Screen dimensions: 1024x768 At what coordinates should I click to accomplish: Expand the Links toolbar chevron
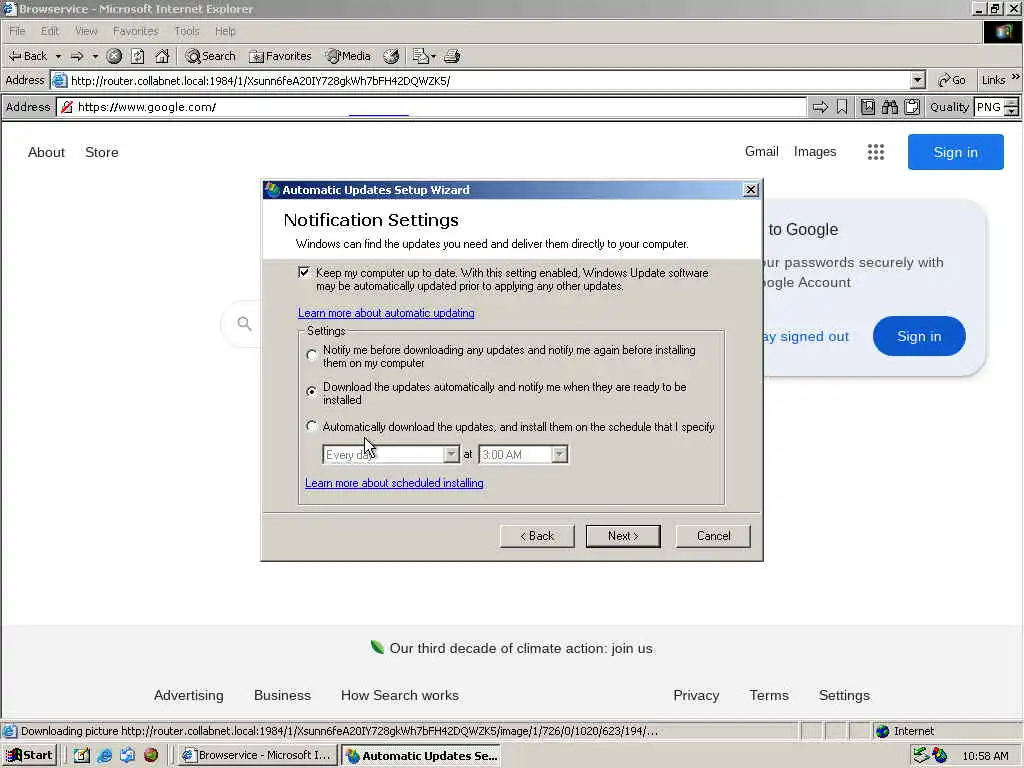(1016, 77)
